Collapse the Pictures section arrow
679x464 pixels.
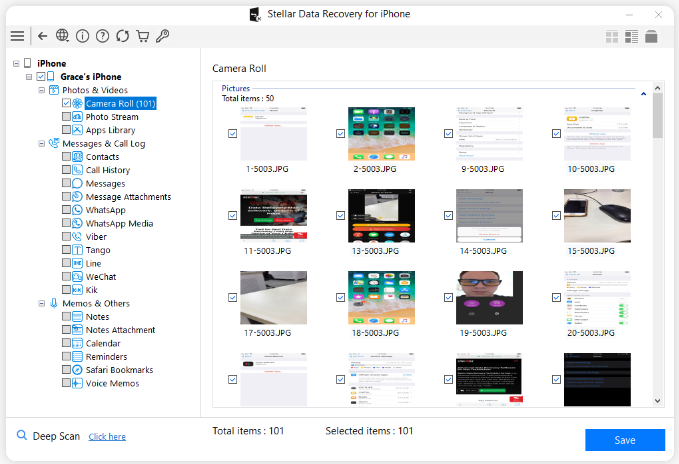(x=643, y=93)
